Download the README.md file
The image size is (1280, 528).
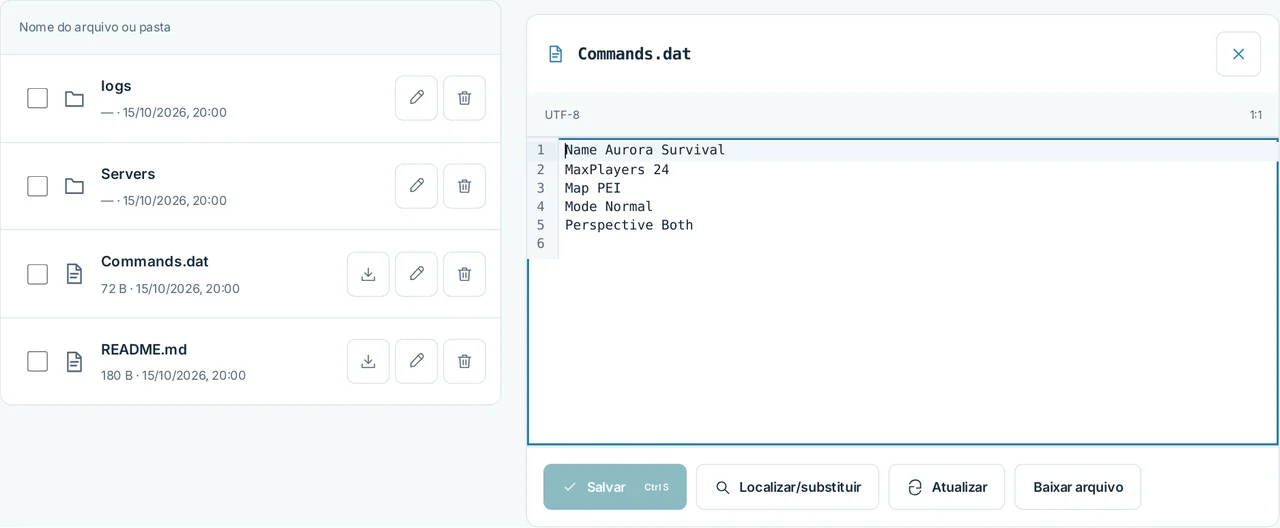368,361
